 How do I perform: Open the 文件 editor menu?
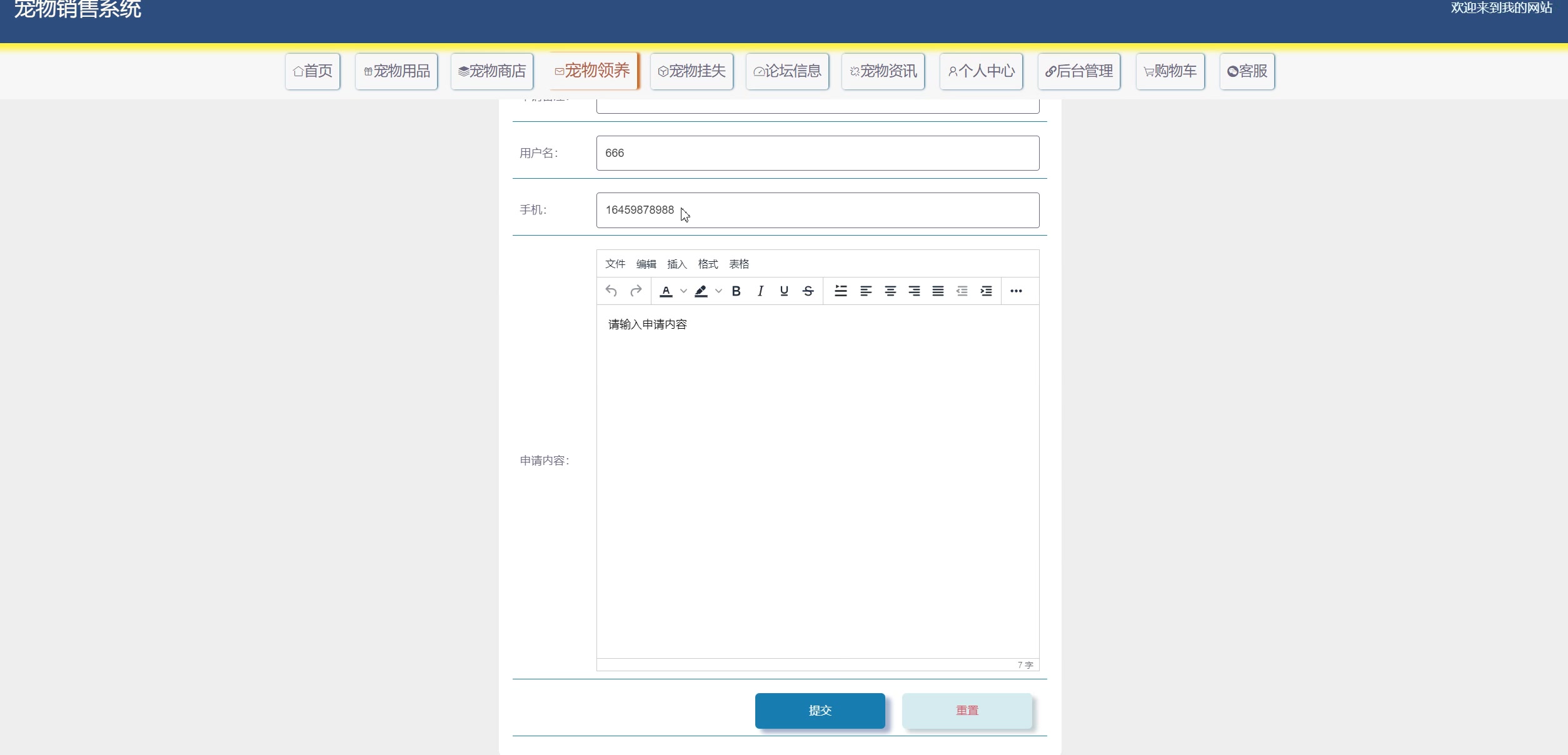pyautogui.click(x=615, y=264)
